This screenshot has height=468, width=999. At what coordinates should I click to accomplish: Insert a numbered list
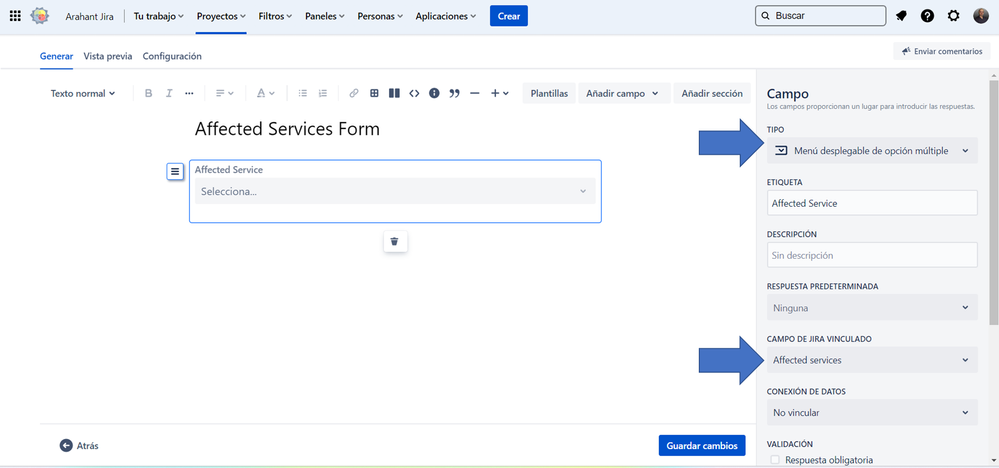tap(323, 93)
